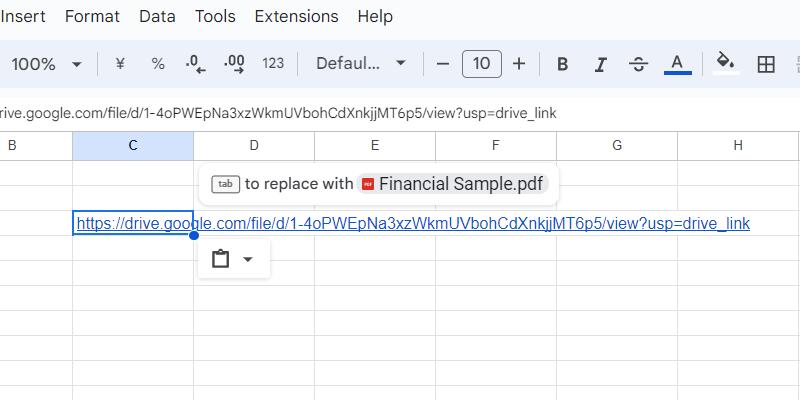The image size is (800, 400).
Task: Open the drive.google.com hyperlink in cell
Action: pos(413,223)
